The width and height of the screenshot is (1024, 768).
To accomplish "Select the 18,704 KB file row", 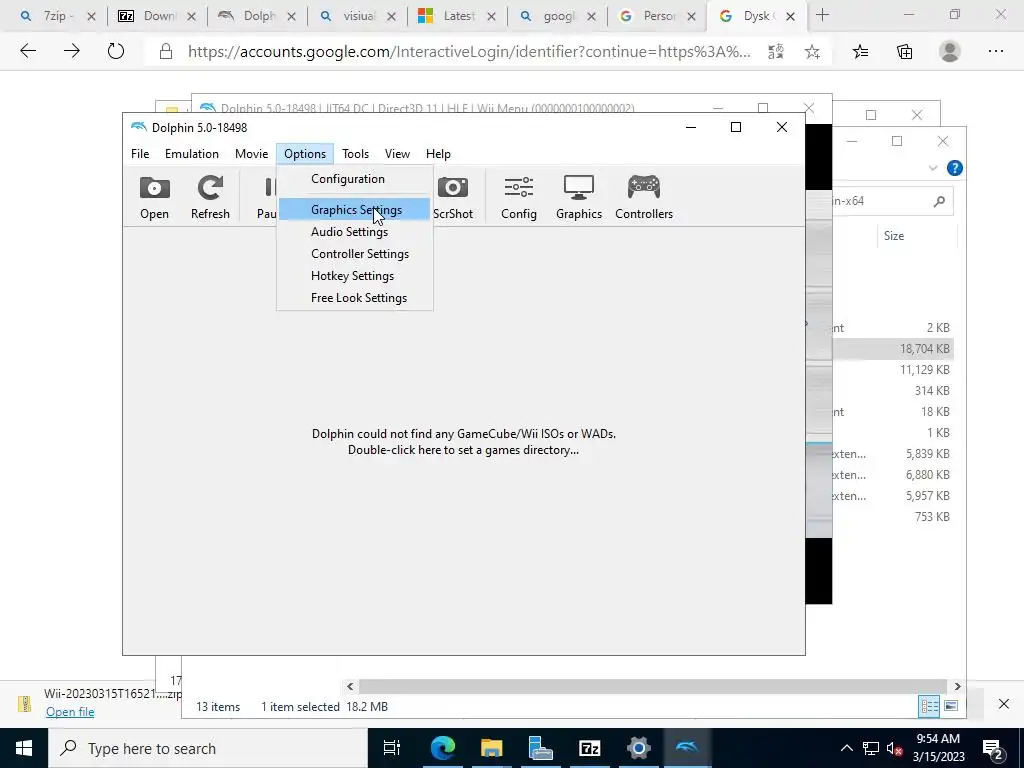I will click(893, 349).
